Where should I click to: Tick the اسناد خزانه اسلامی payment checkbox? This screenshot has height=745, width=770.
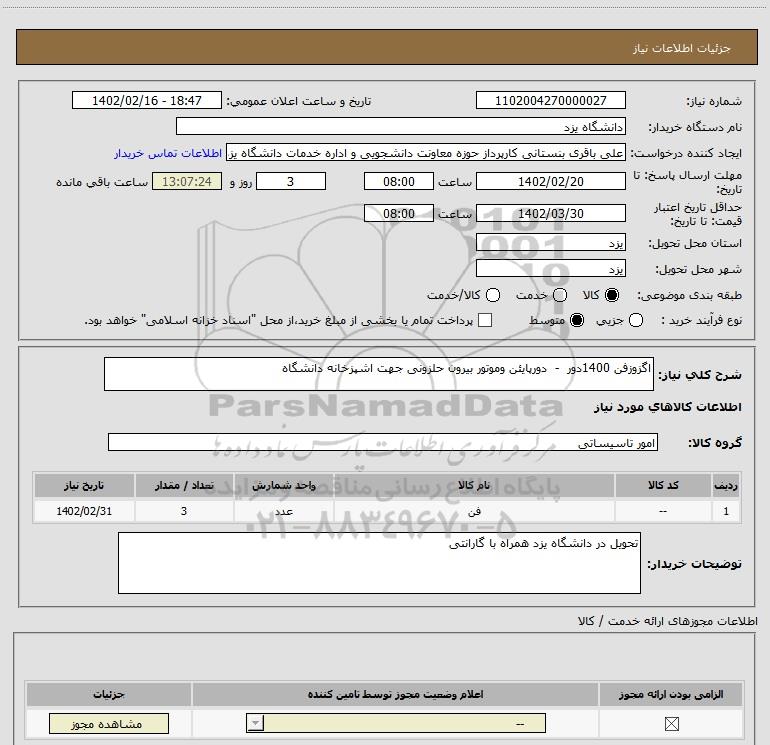485,320
